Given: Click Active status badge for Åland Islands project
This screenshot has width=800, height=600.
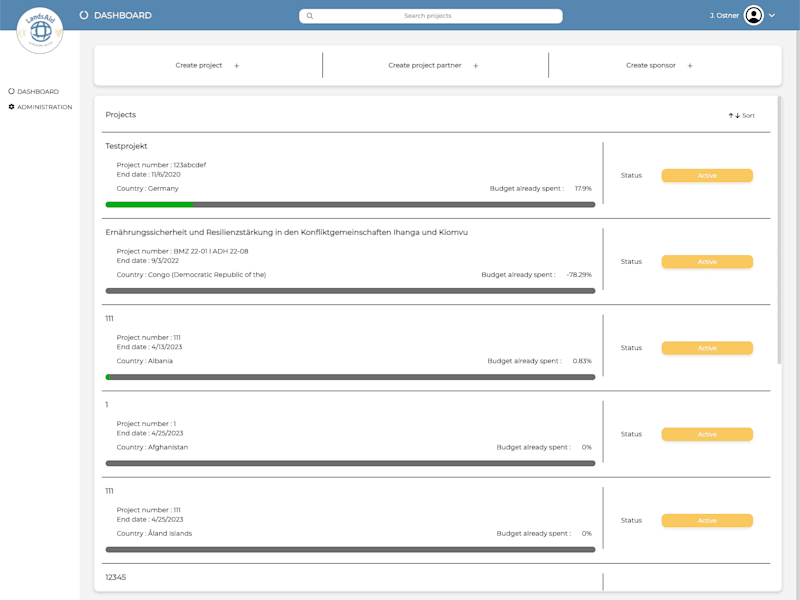Looking at the screenshot, I should pos(707,520).
